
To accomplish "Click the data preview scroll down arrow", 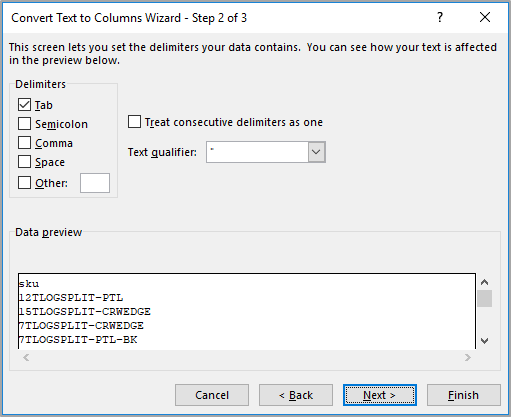I will pos(485,340).
